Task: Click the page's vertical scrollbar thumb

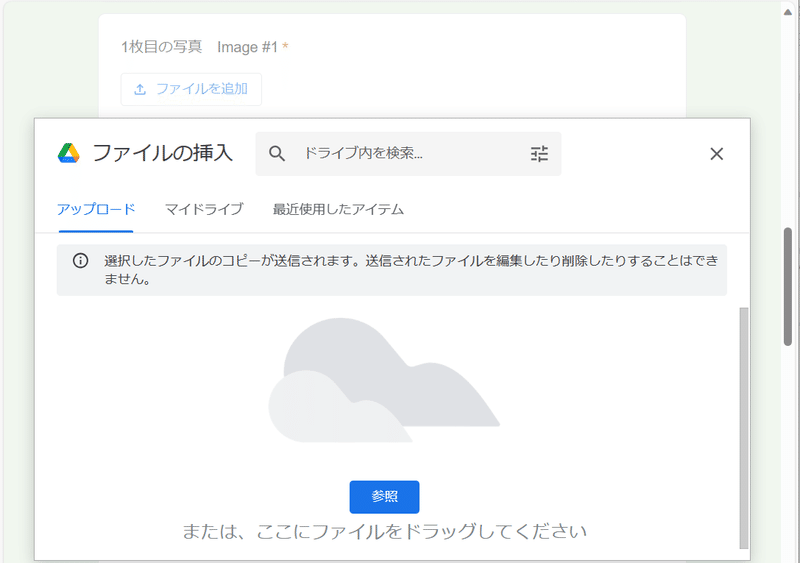Action: pyautogui.click(x=788, y=287)
